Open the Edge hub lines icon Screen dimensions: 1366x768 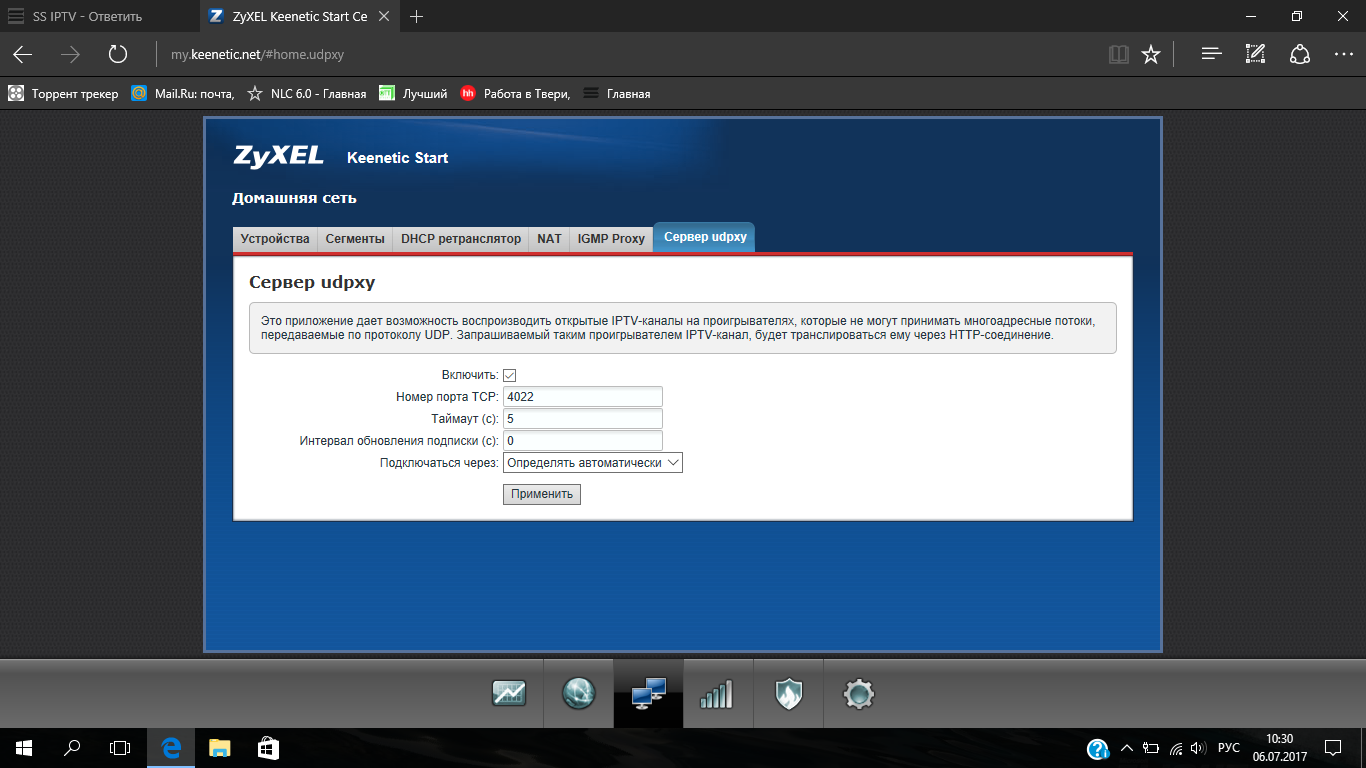pos(1212,54)
